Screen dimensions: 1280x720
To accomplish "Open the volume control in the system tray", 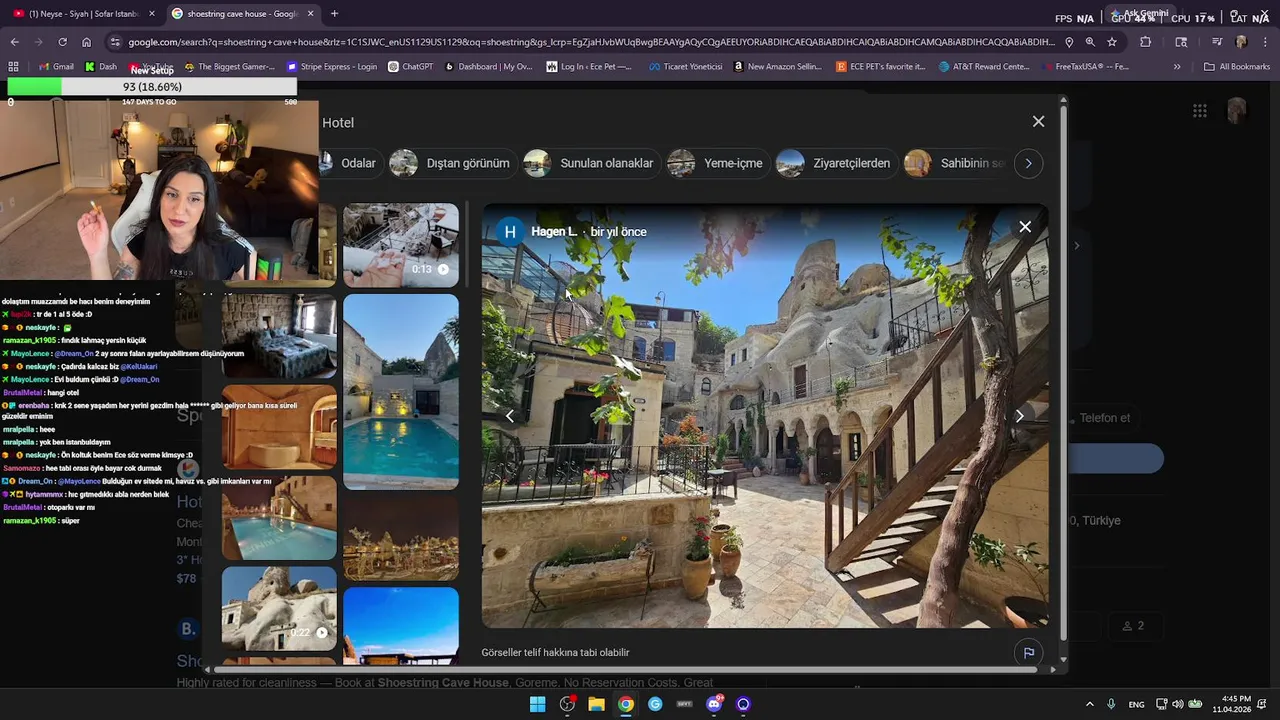I will point(1177,704).
